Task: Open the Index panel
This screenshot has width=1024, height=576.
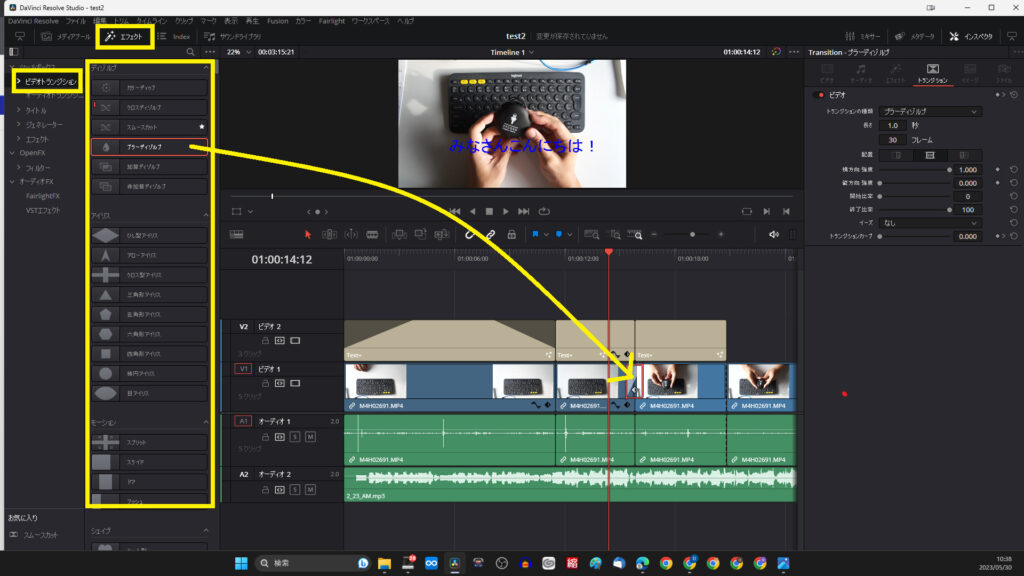Action: [x=174, y=37]
